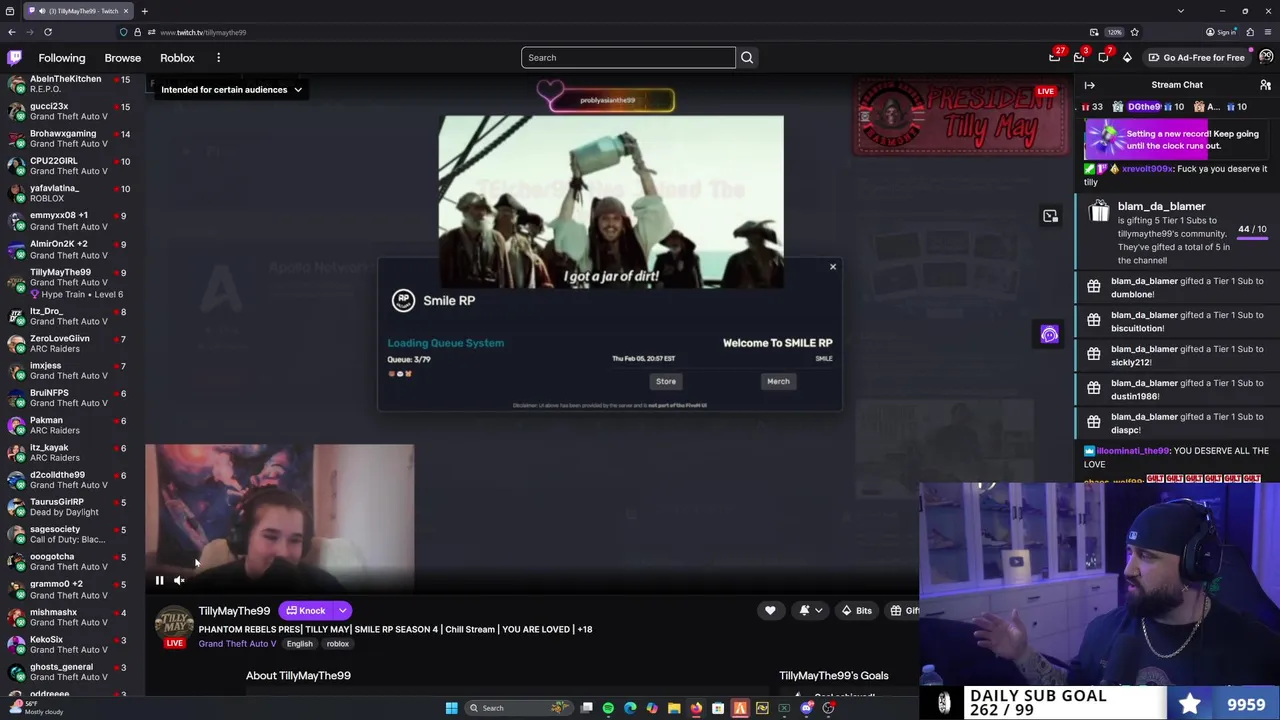This screenshot has height=720, width=1280.
Task: Go back in browser history
Action: click(x=12, y=32)
